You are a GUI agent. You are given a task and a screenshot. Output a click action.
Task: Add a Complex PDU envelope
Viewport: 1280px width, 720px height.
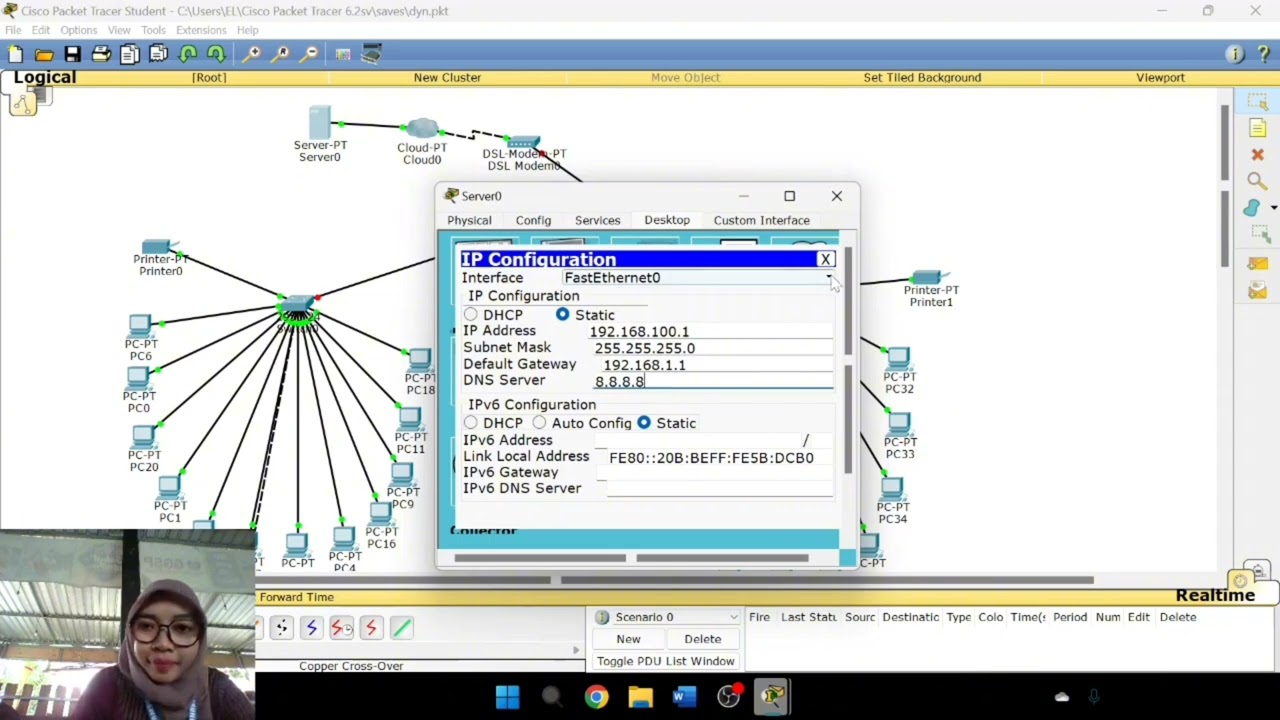pyautogui.click(x=1257, y=290)
